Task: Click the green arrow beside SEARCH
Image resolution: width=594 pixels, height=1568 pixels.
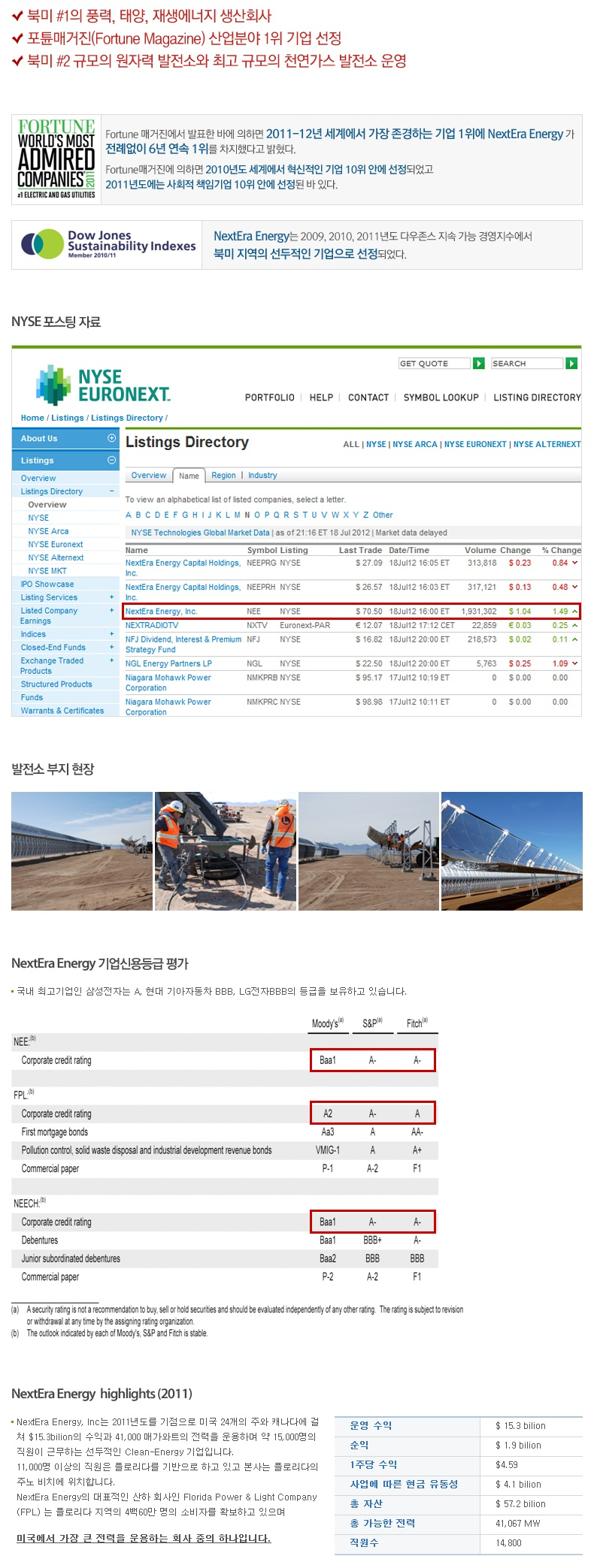Action: 571,364
